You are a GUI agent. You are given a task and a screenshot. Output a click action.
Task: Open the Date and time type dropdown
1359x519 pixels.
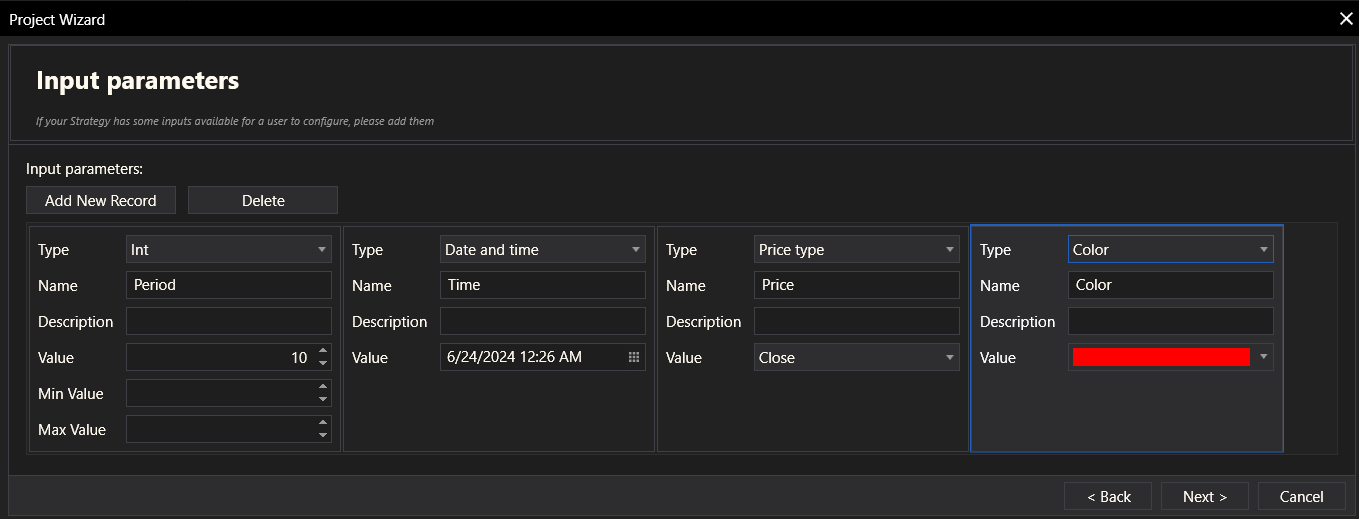[x=636, y=249]
